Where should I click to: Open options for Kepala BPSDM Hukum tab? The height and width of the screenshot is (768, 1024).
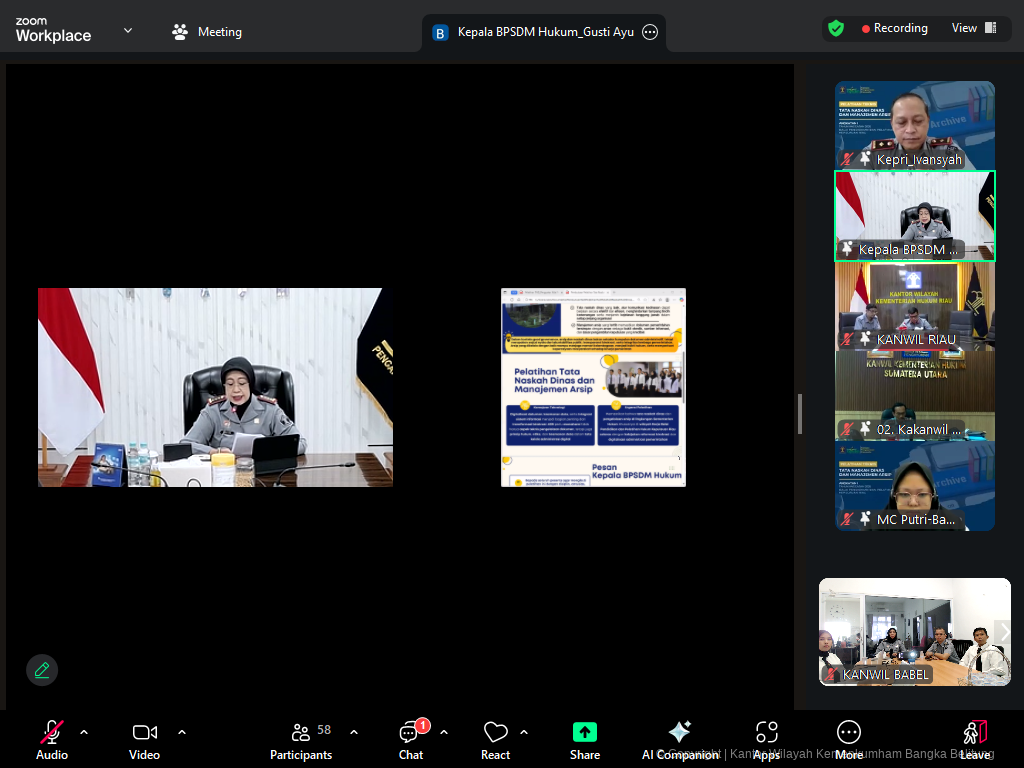650,32
